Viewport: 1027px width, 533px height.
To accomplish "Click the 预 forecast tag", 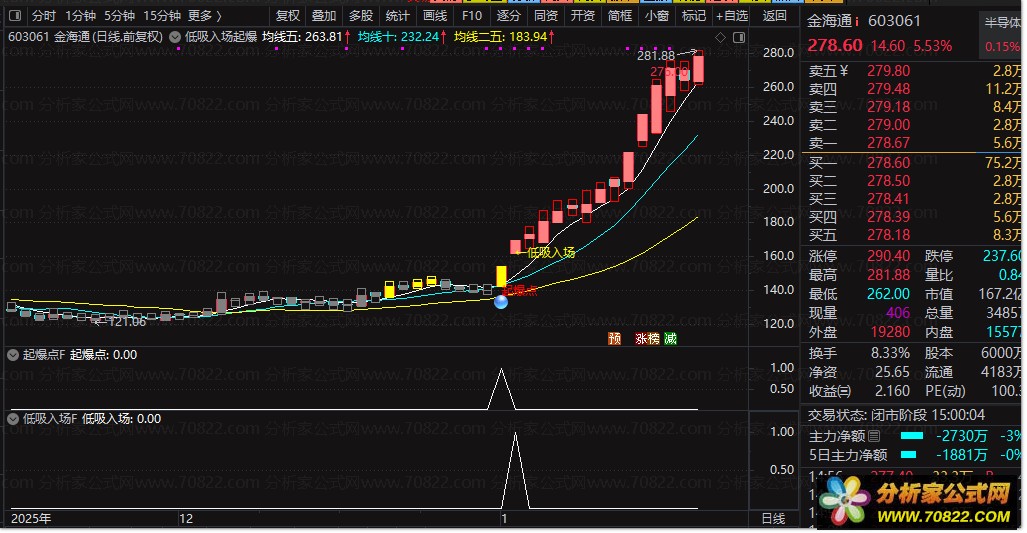I will pyautogui.click(x=614, y=339).
